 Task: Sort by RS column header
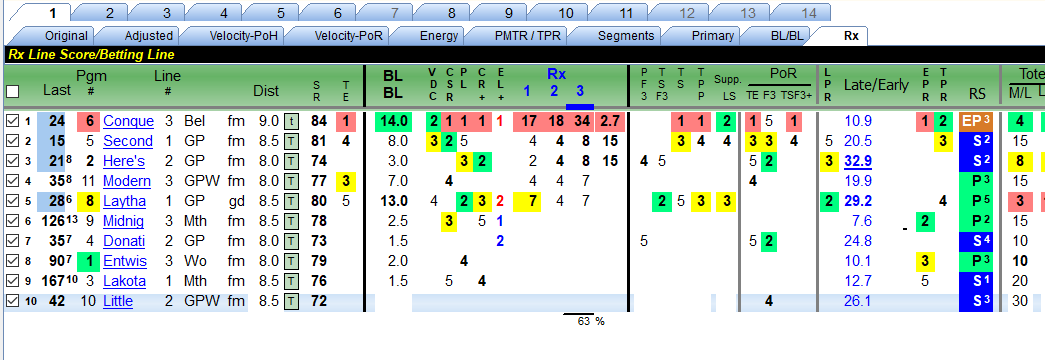coord(977,95)
